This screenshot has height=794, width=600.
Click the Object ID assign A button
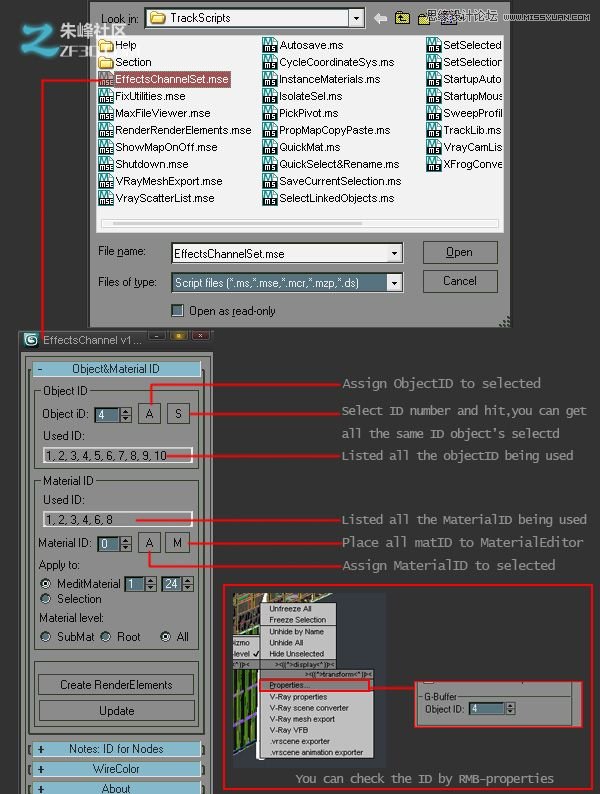coord(149,414)
